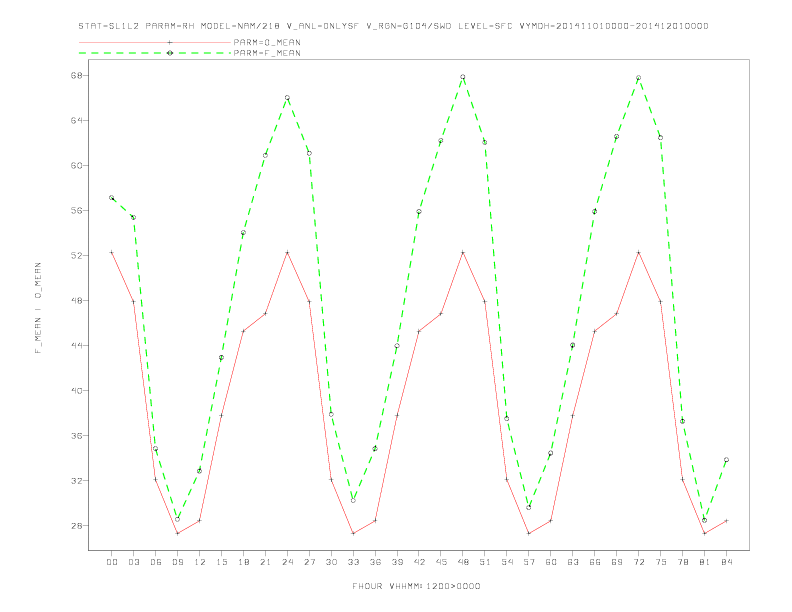The width and height of the screenshot is (792, 612).
Task: Select green F_MEAN starting marker at hour 00
Action: [x=112, y=198]
